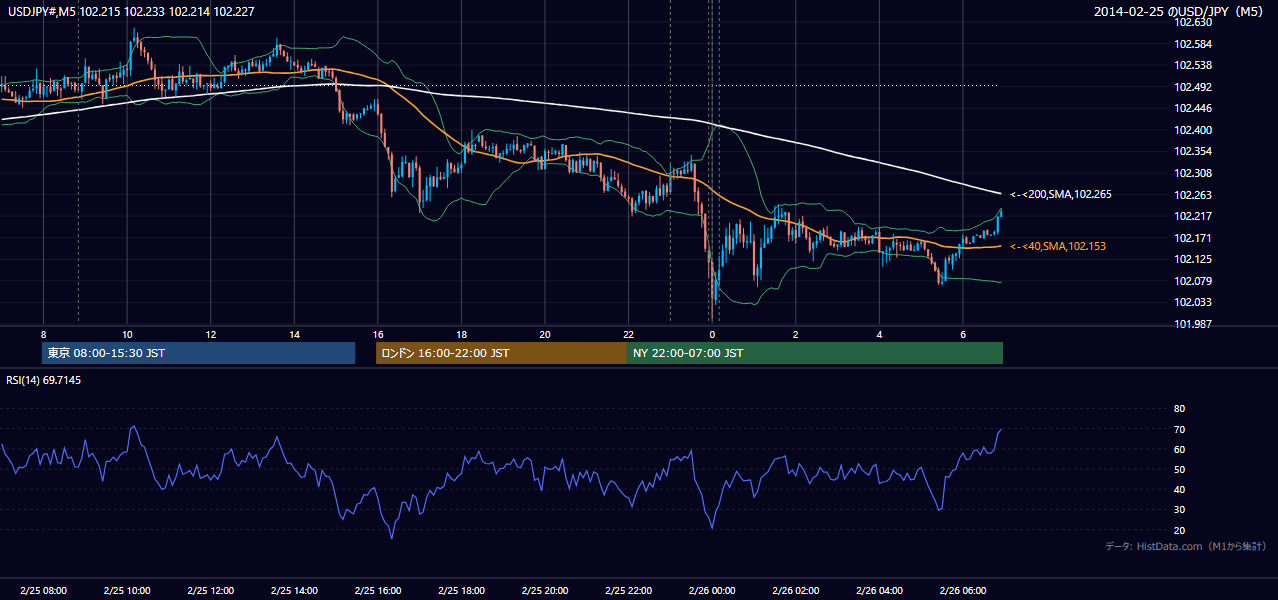1278x600 pixels.
Task: Click the 2/25 18:00 time axis label
Action: tap(461, 591)
